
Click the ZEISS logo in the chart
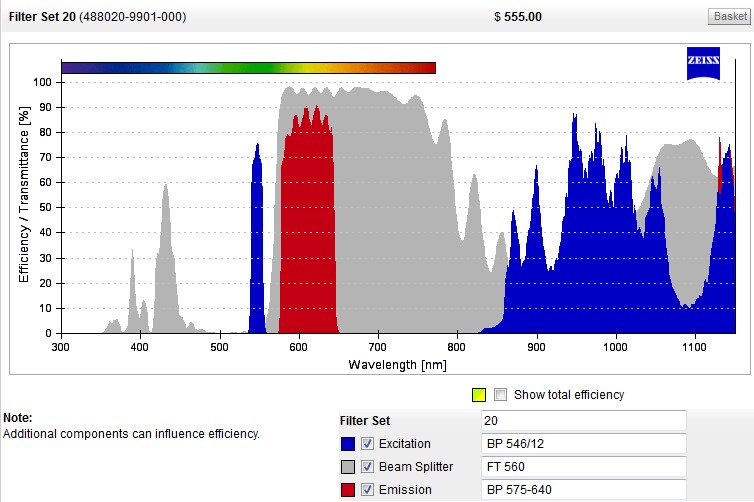[703, 63]
